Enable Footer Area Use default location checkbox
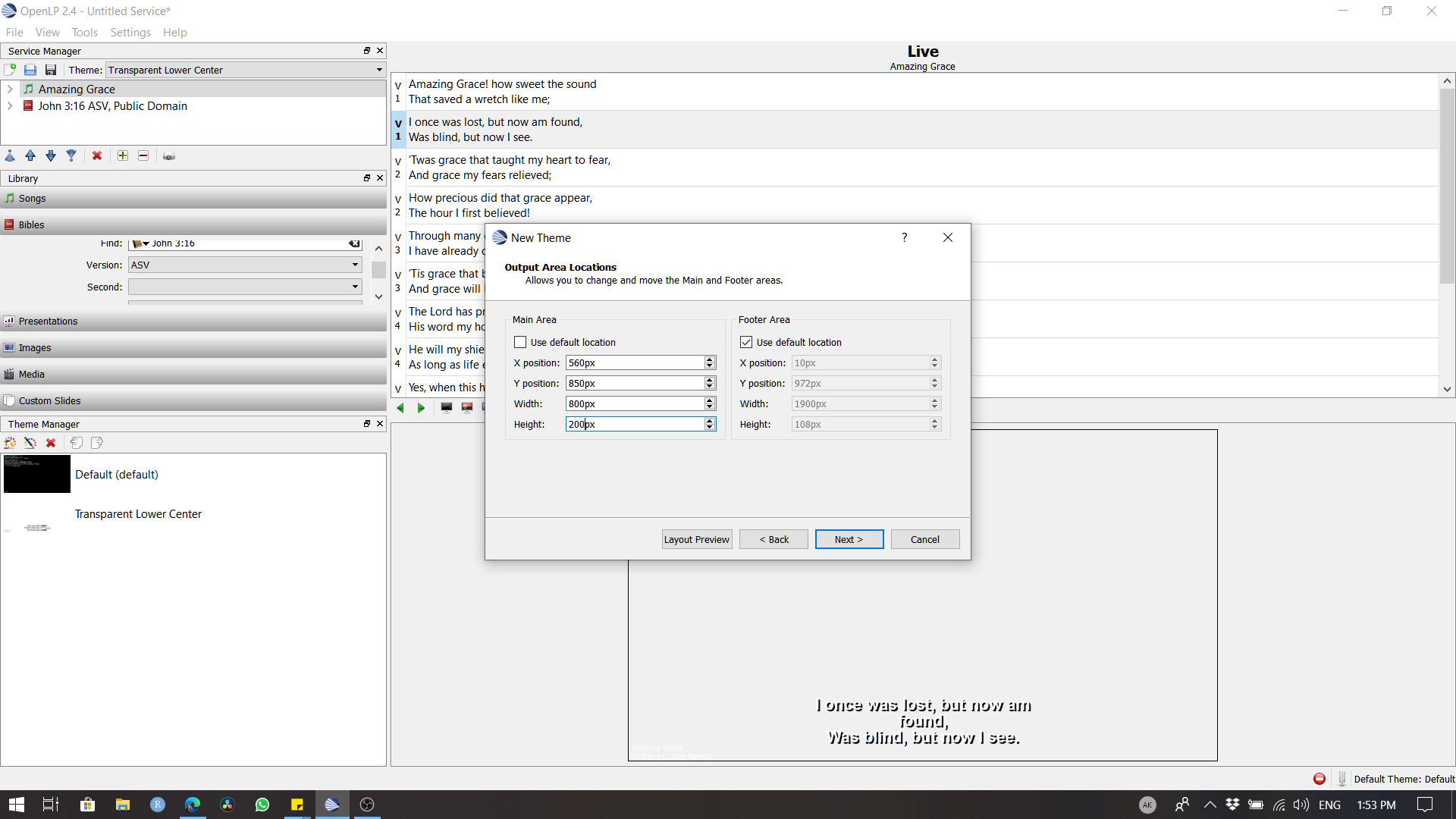 747,342
